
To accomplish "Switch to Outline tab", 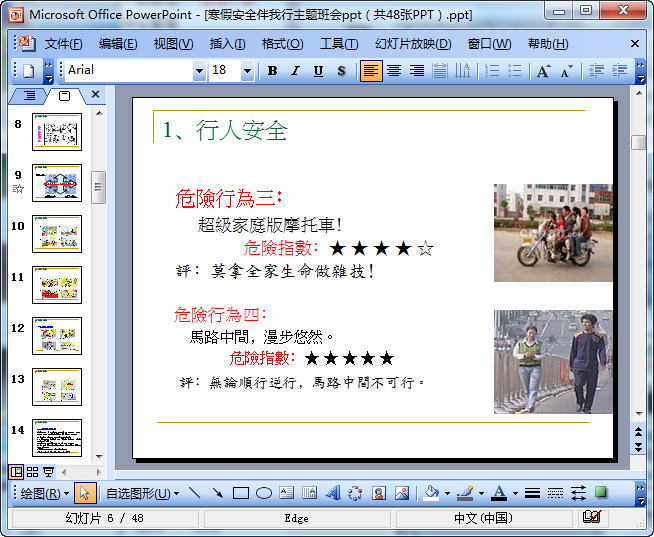I will (x=29, y=96).
